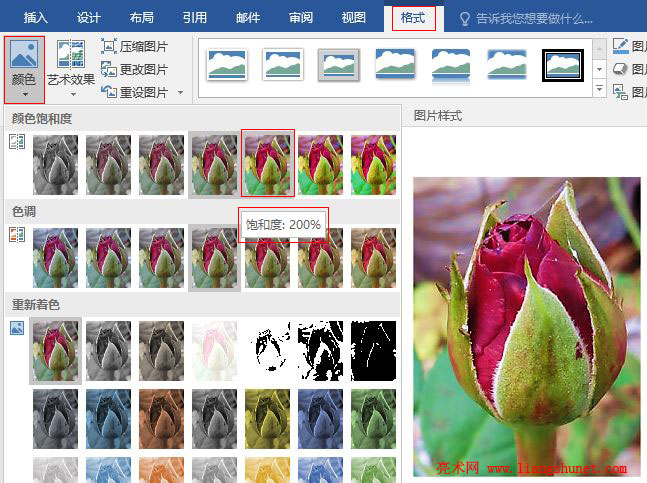647x483 pixels.
Task: Apply the dark orange recolor thumbnail
Action: tap(161, 419)
